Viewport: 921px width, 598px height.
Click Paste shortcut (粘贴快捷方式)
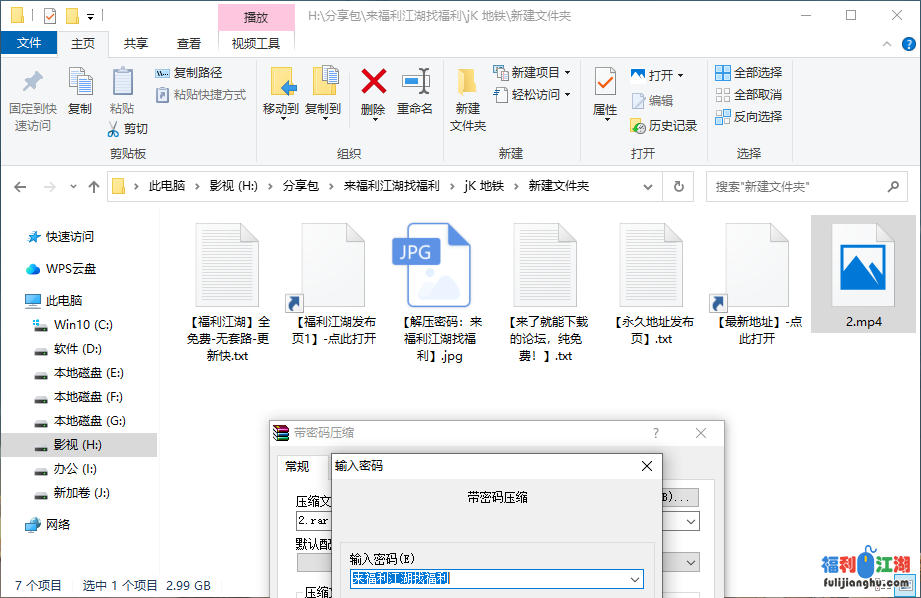coord(200,95)
